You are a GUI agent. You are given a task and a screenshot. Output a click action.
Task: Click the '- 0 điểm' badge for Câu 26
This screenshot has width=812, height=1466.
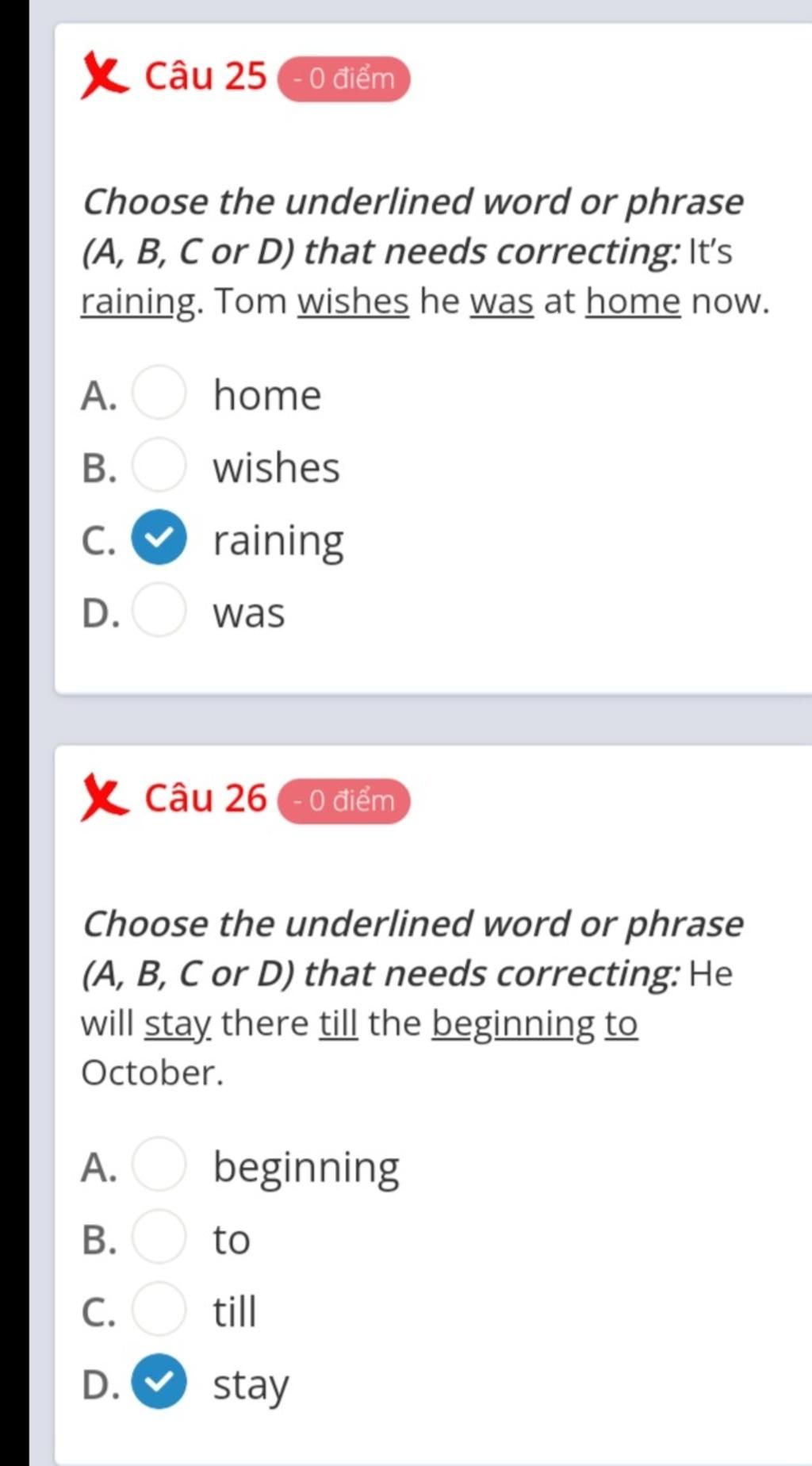pos(344,800)
